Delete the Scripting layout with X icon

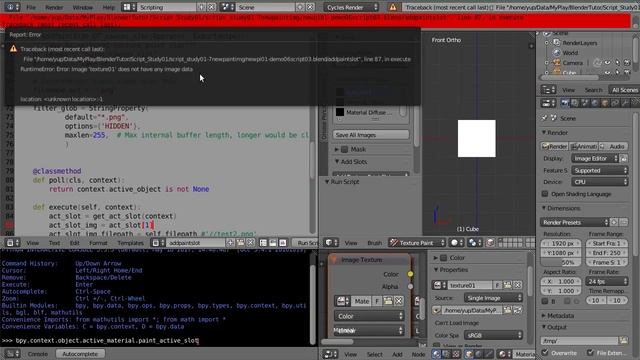(211, 7)
